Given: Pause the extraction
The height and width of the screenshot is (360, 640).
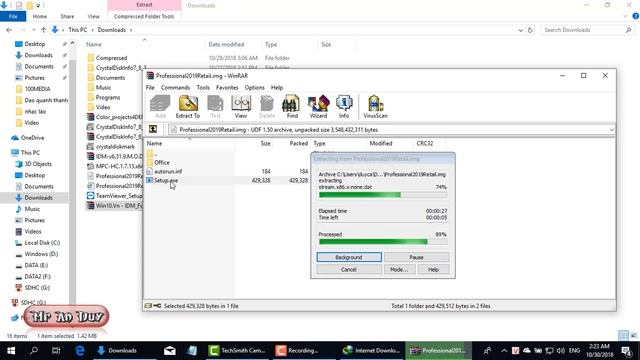Looking at the screenshot, I should tap(416, 257).
